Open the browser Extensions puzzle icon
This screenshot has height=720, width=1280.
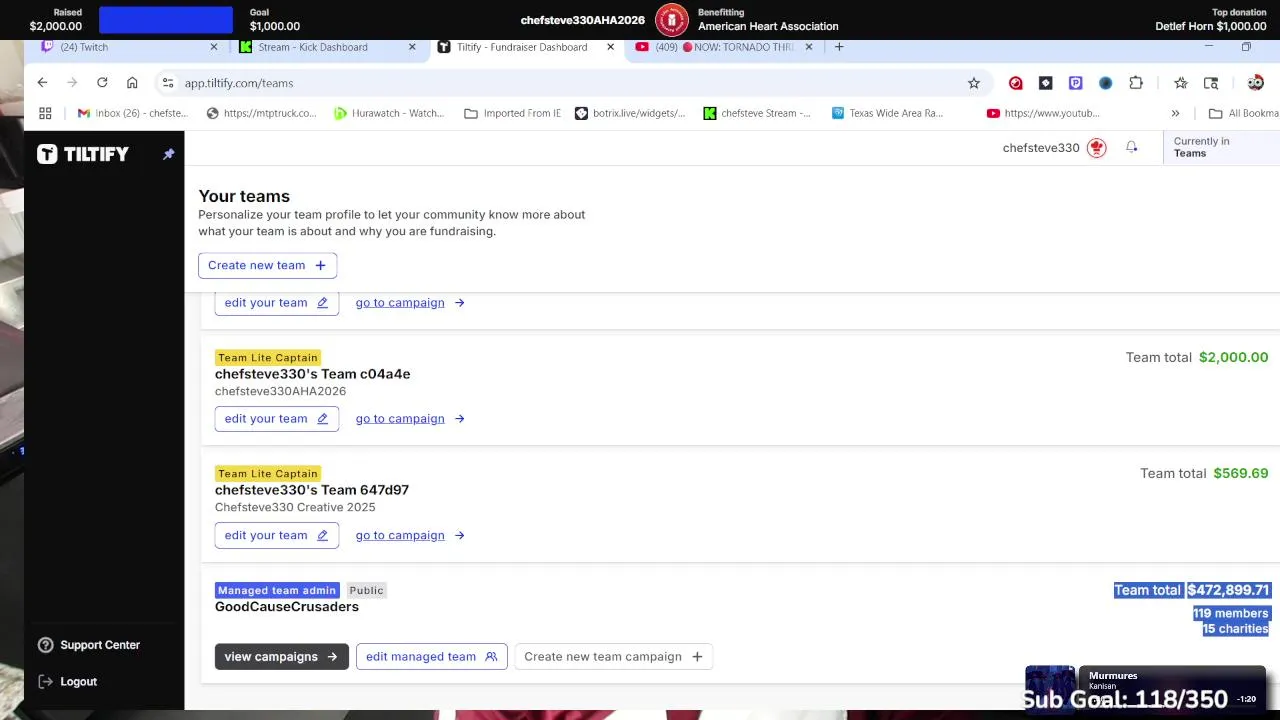click(1136, 83)
